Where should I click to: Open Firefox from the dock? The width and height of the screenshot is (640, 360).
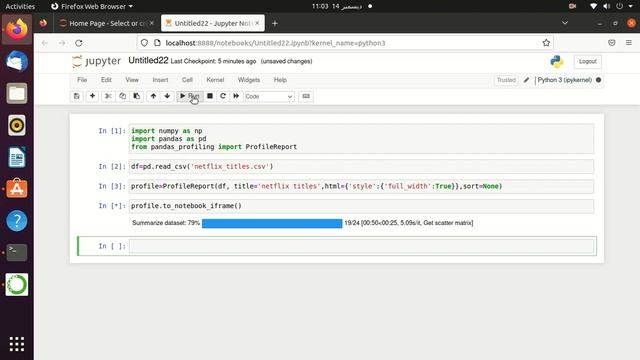click(x=17, y=29)
